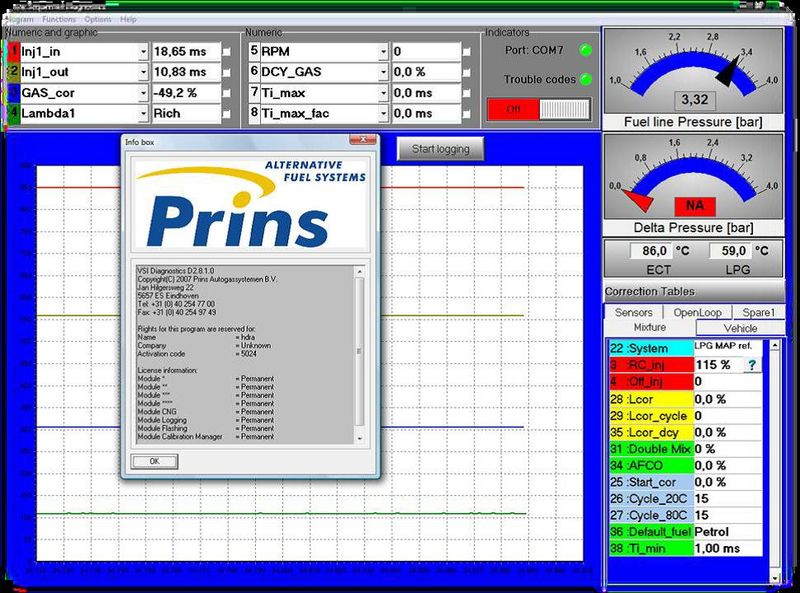The height and width of the screenshot is (593, 800).
Task: Click scroll down arrow in Info box text
Action: [x=359, y=438]
